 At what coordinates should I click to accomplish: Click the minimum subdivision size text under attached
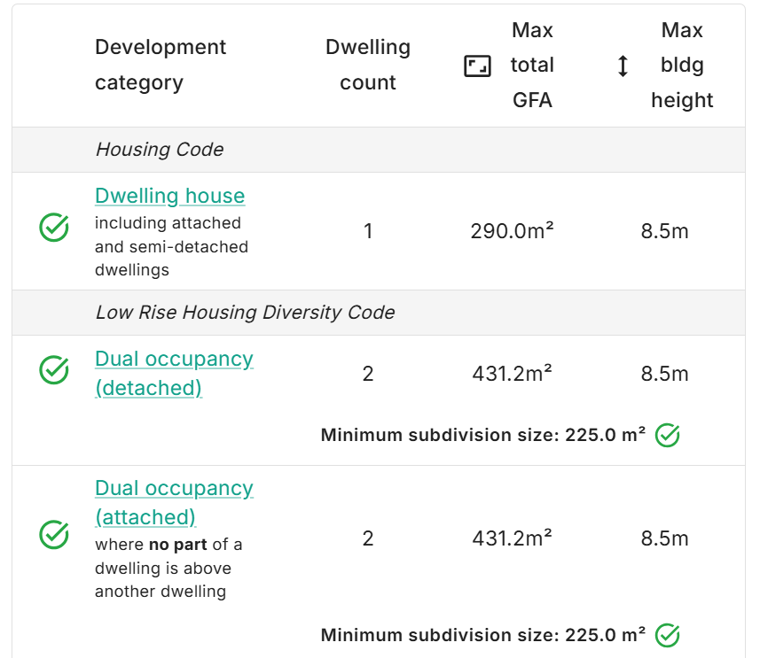tap(483, 635)
